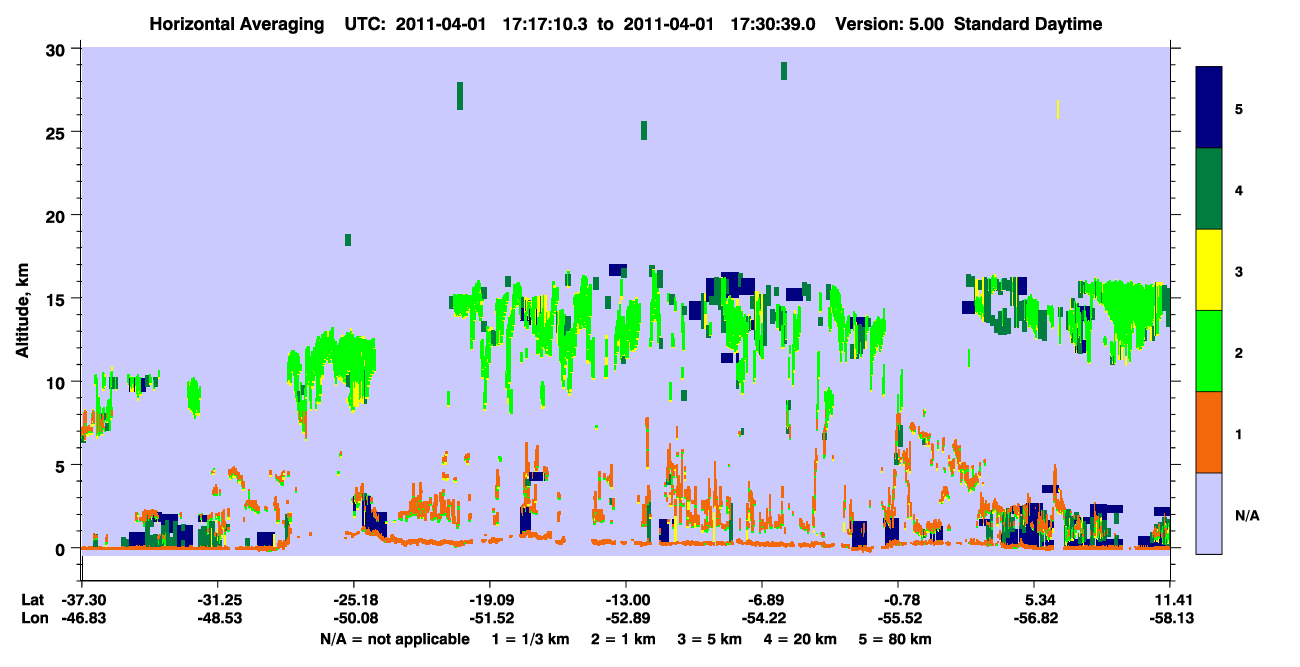Click the 'Lon' row label
This screenshot has width=1300, height=667.
(33, 618)
